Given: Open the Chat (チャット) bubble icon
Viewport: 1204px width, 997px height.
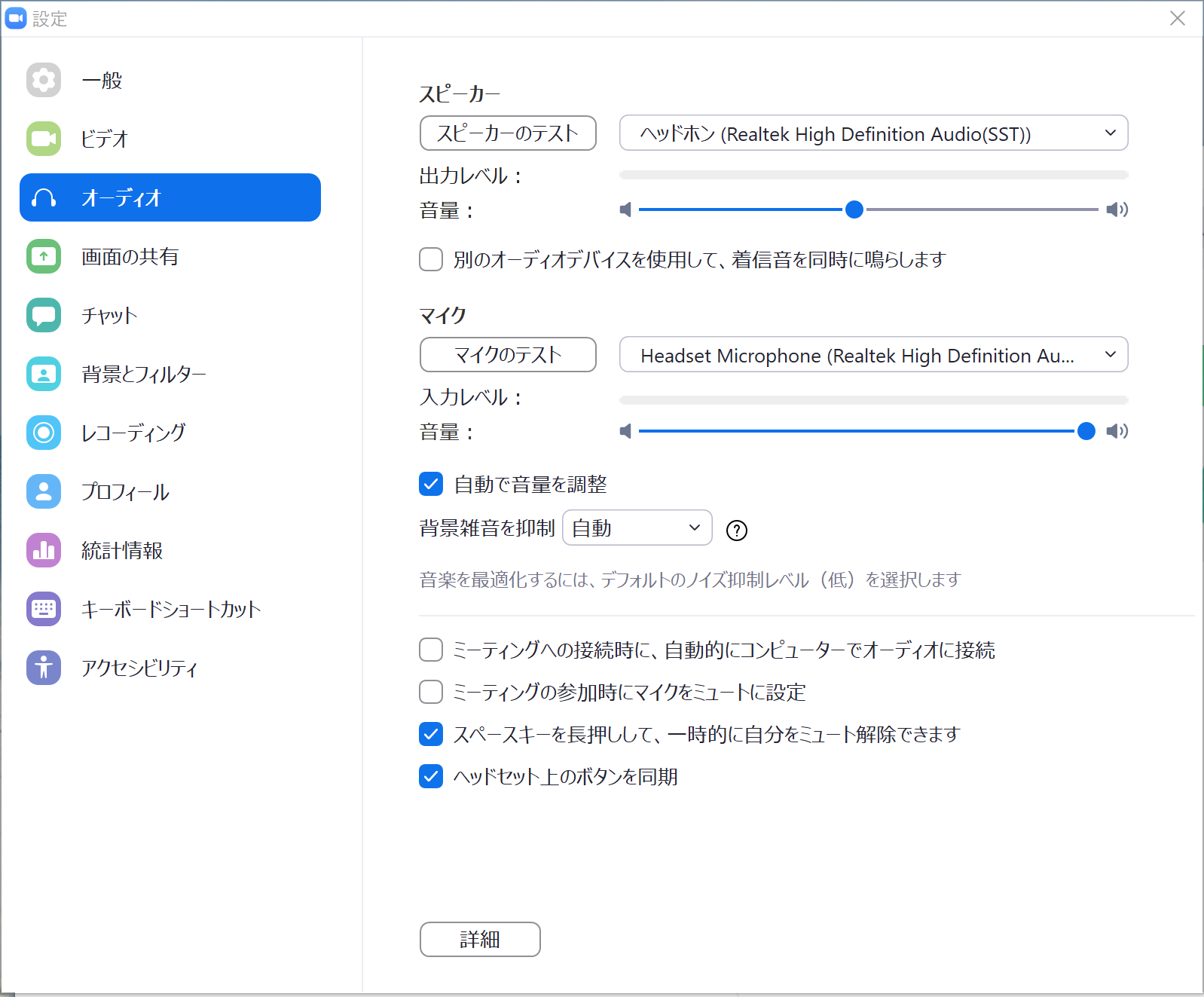Looking at the screenshot, I should pyautogui.click(x=44, y=315).
